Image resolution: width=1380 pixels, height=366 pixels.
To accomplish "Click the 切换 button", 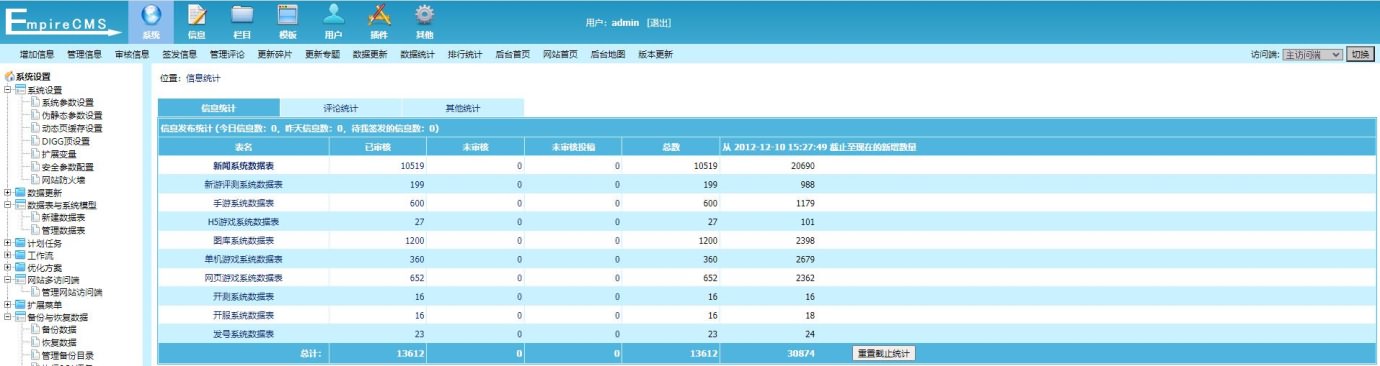I will click(1360, 54).
